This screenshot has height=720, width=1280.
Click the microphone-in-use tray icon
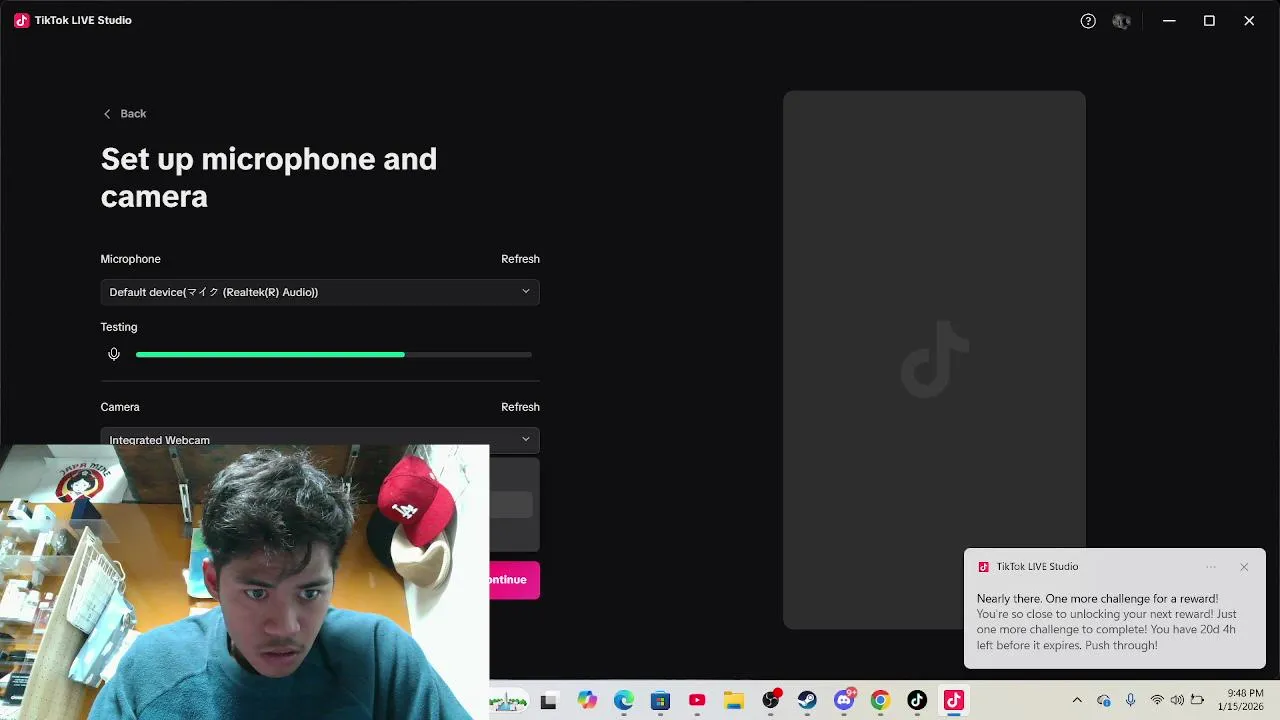1131,700
